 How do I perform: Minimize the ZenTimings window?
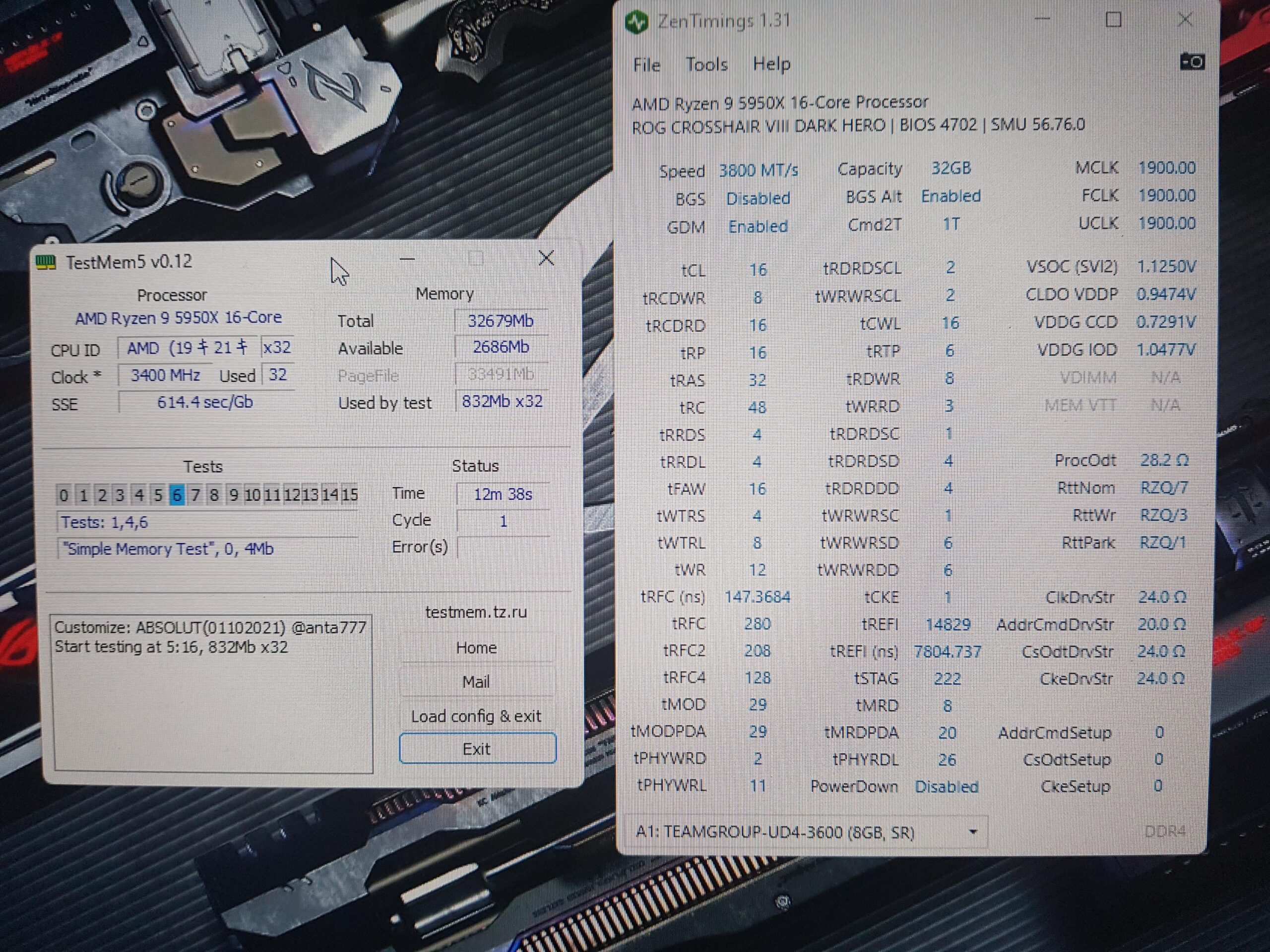(1042, 19)
